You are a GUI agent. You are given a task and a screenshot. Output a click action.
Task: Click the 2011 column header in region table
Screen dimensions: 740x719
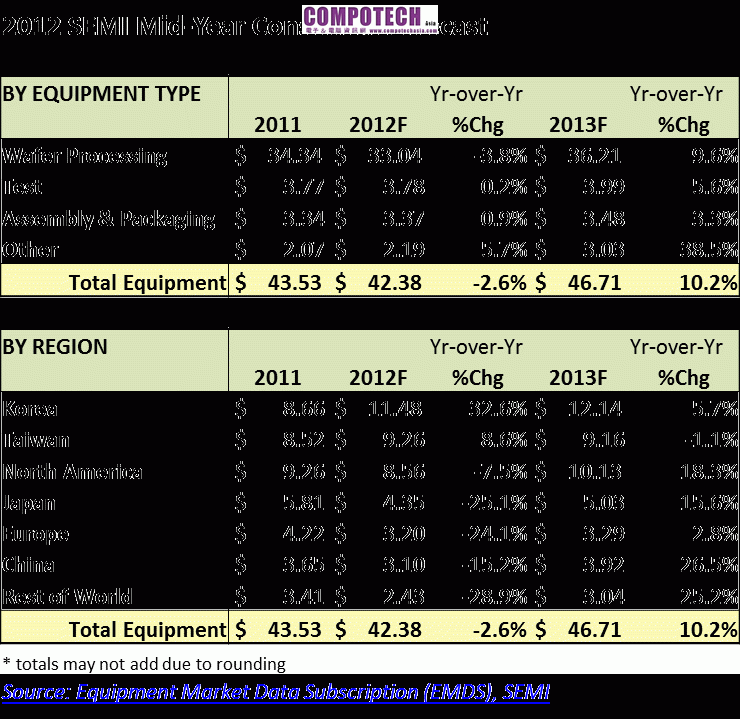click(277, 378)
